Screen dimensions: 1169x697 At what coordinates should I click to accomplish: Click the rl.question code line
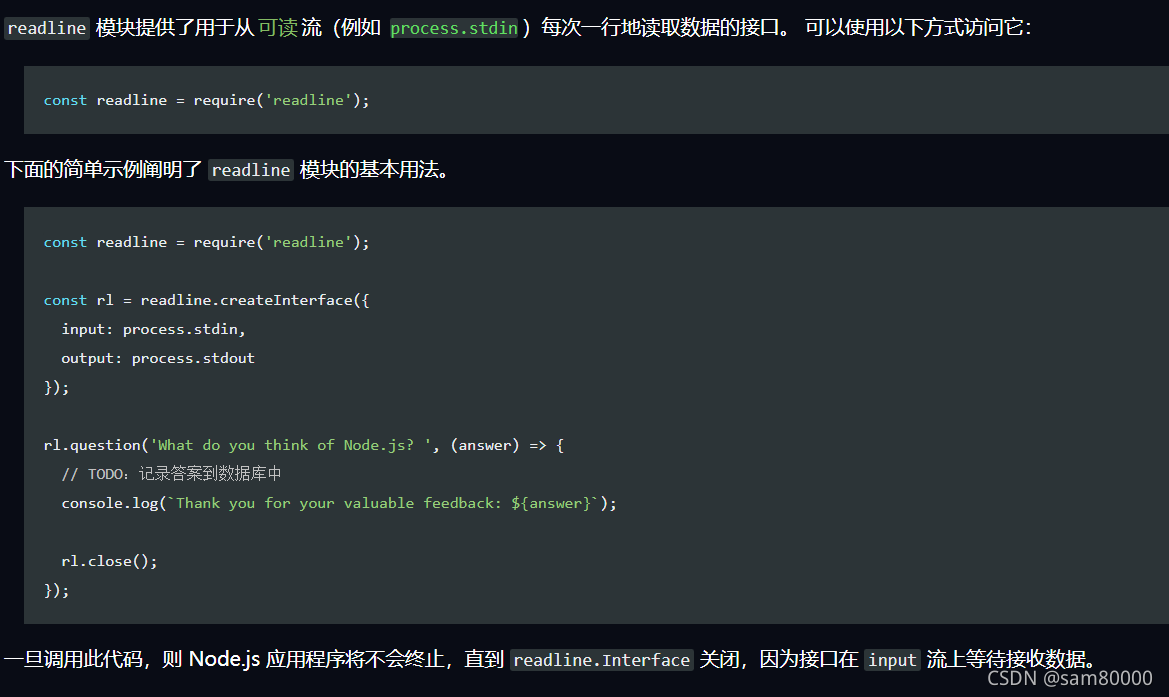point(304,446)
